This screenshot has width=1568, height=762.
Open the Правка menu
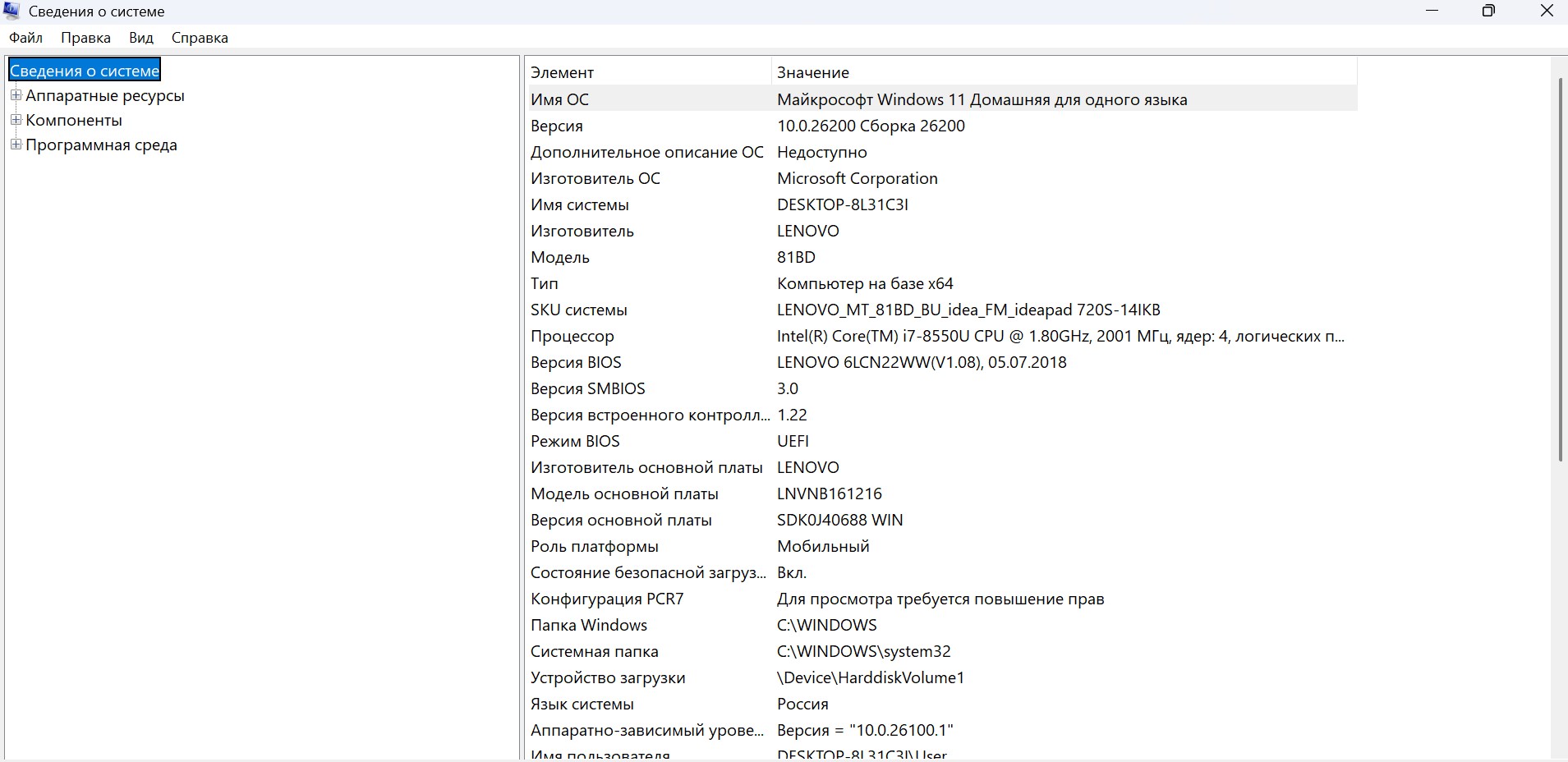point(85,38)
